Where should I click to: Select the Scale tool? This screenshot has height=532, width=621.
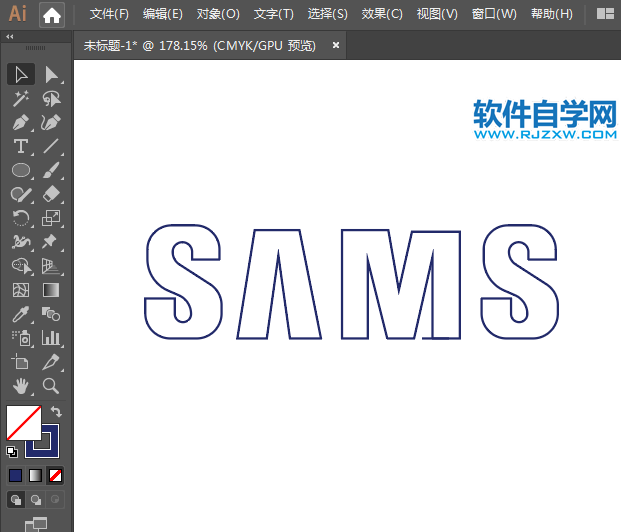[x=51, y=218]
